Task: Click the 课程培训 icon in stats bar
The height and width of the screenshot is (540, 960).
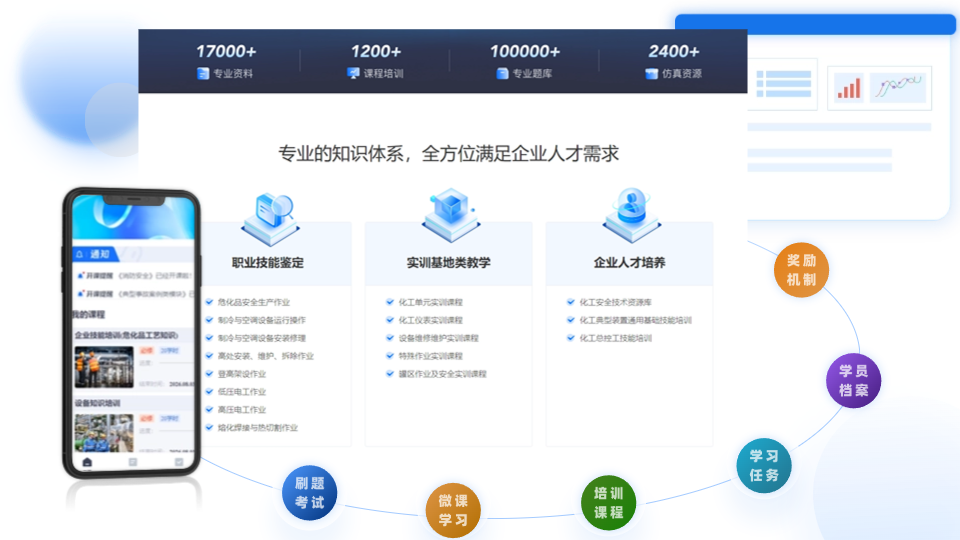Action: click(x=353, y=74)
